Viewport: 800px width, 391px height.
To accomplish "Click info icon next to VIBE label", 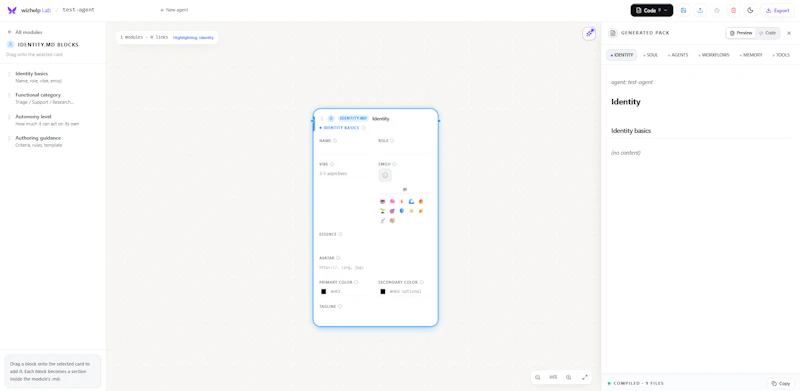I will [332, 164].
